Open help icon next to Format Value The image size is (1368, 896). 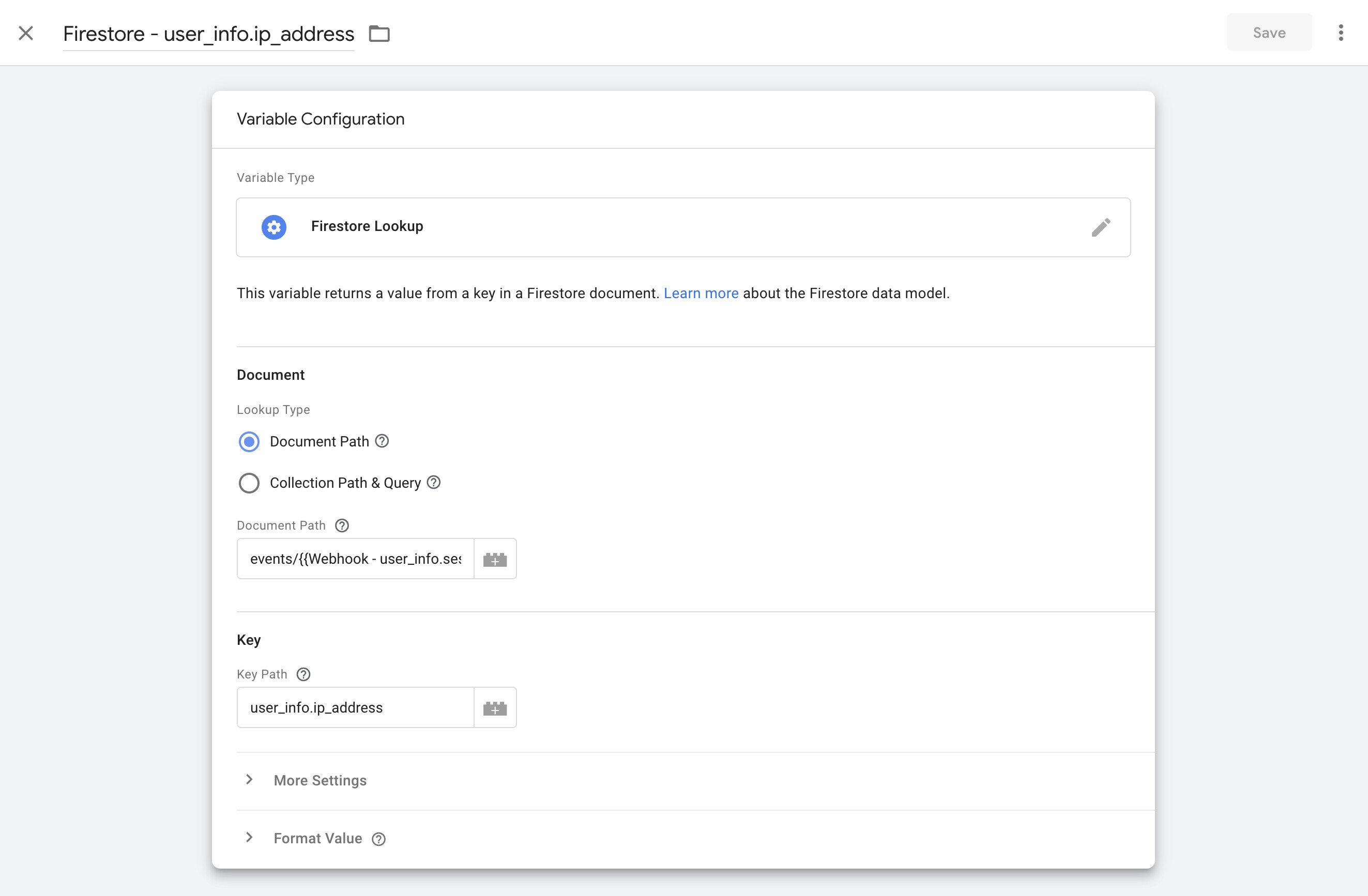click(x=379, y=839)
